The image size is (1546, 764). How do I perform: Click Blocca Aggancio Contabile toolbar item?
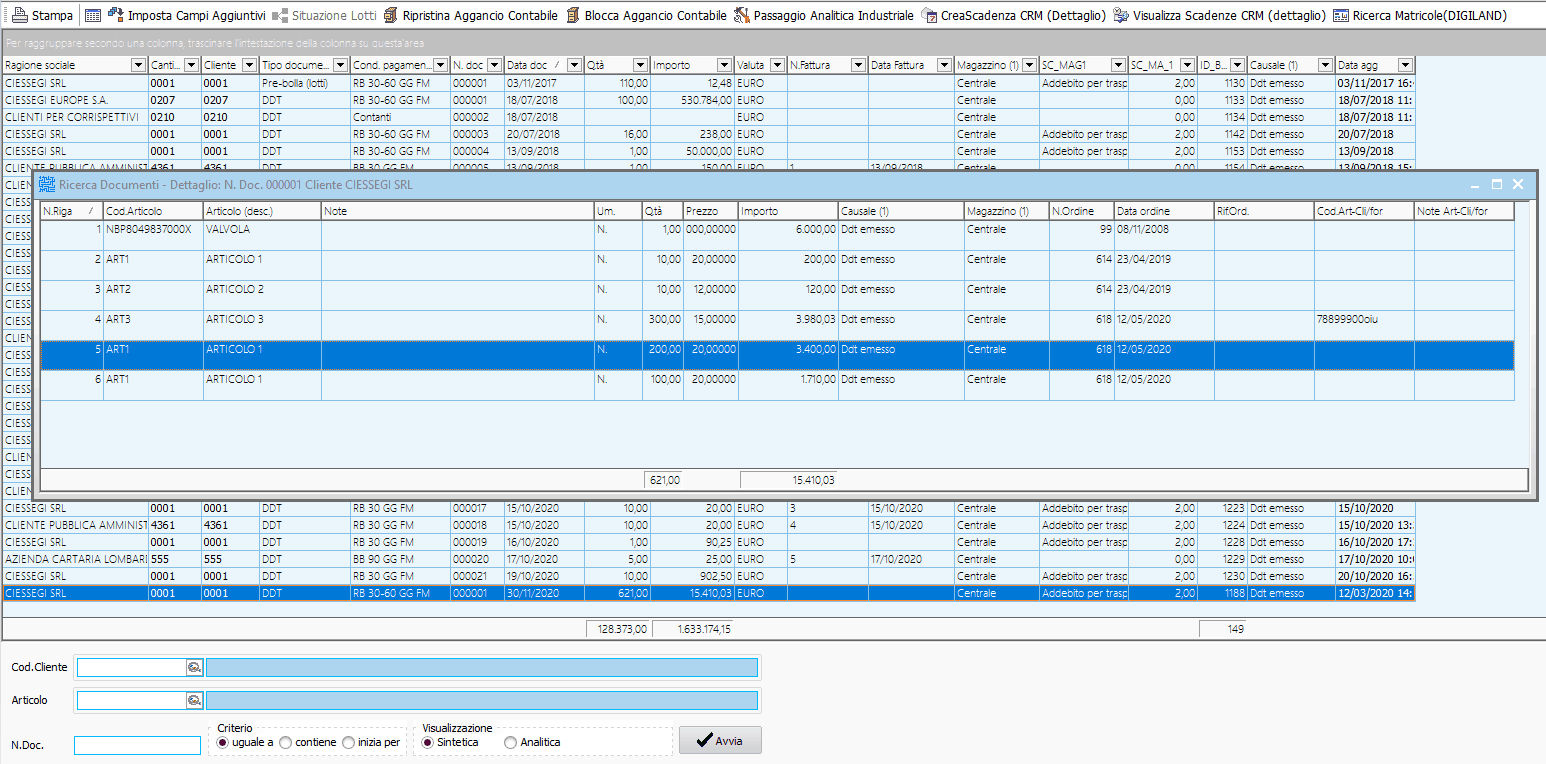pyautogui.click(x=646, y=16)
